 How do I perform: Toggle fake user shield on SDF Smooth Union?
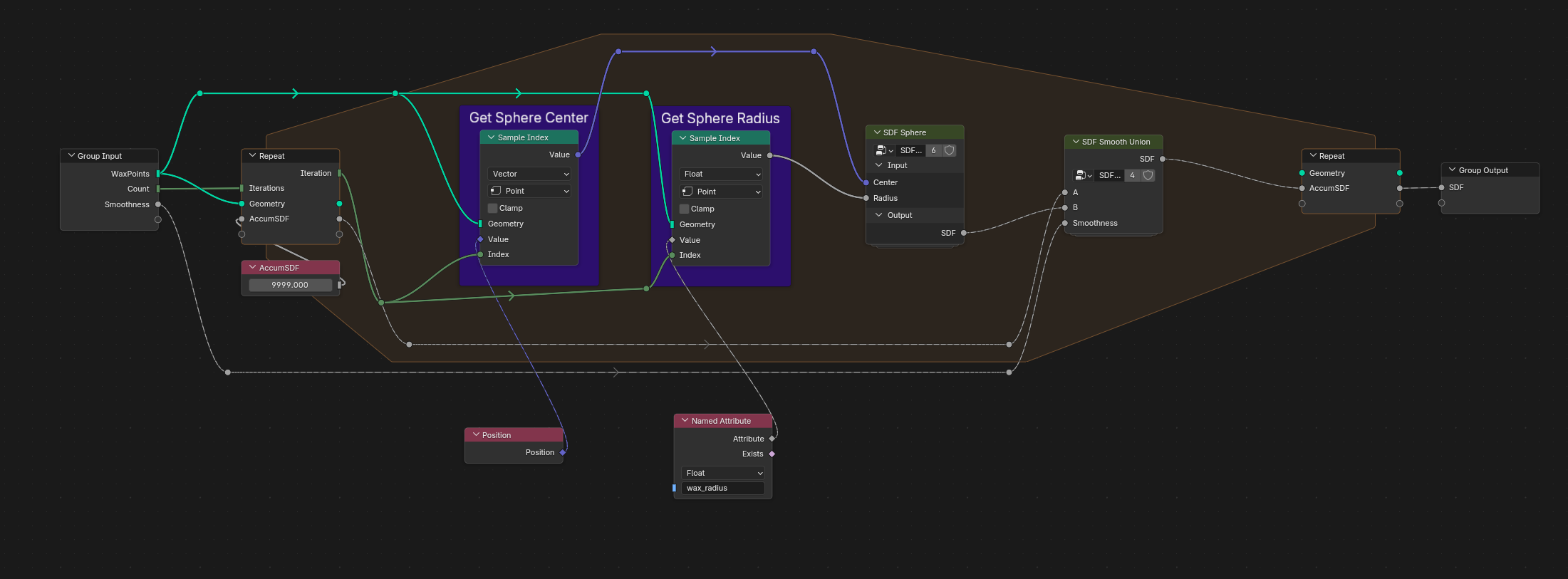(1148, 175)
